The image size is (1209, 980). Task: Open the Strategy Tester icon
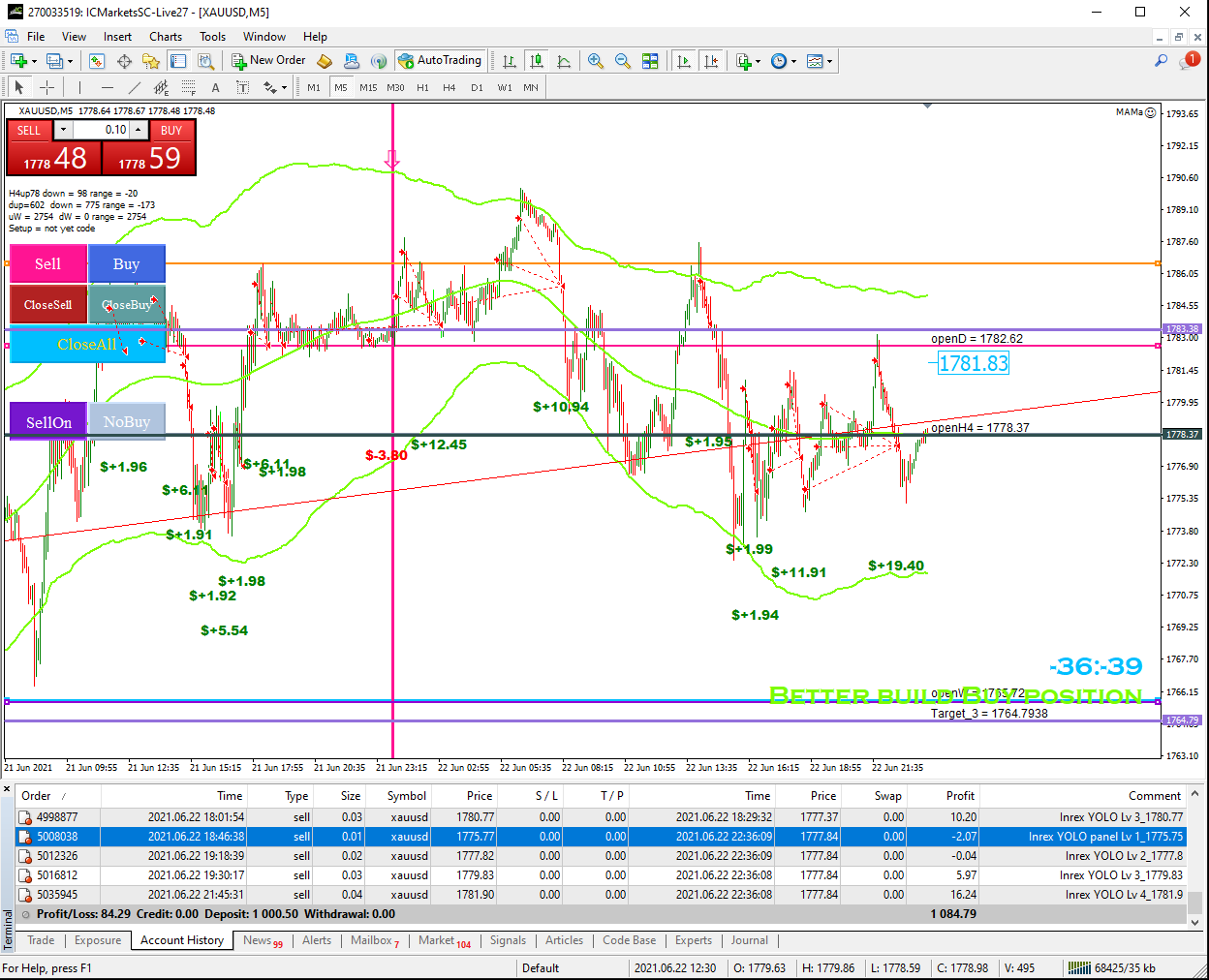(204, 61)
